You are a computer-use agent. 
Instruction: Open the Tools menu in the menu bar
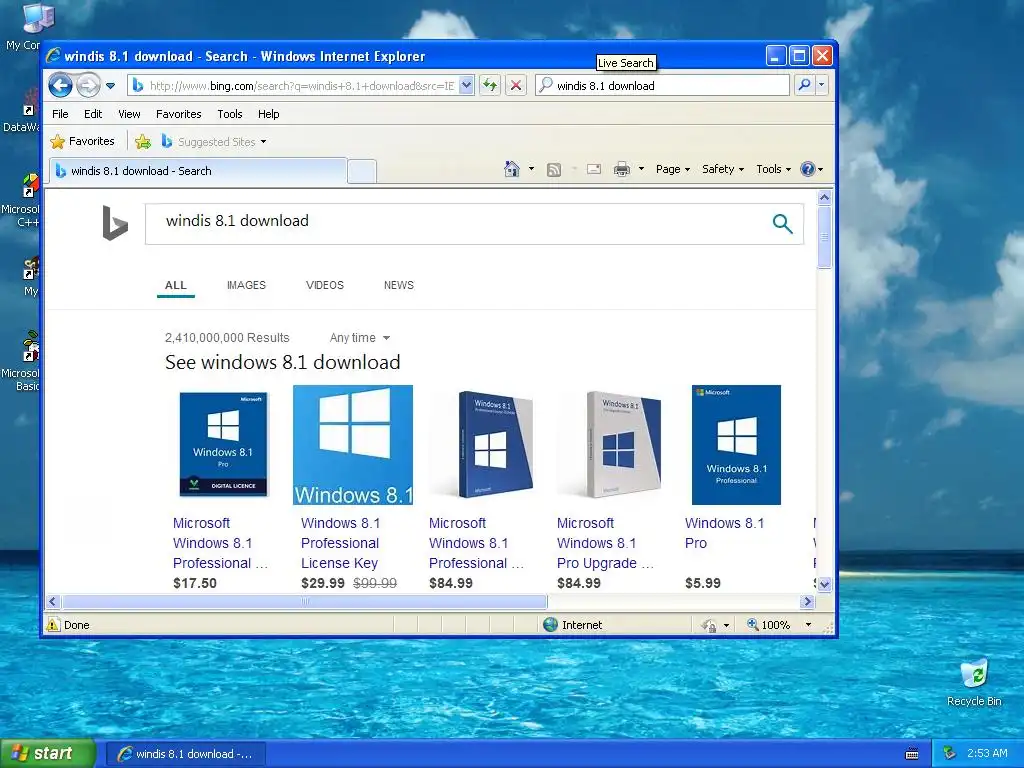click(230, 114)
